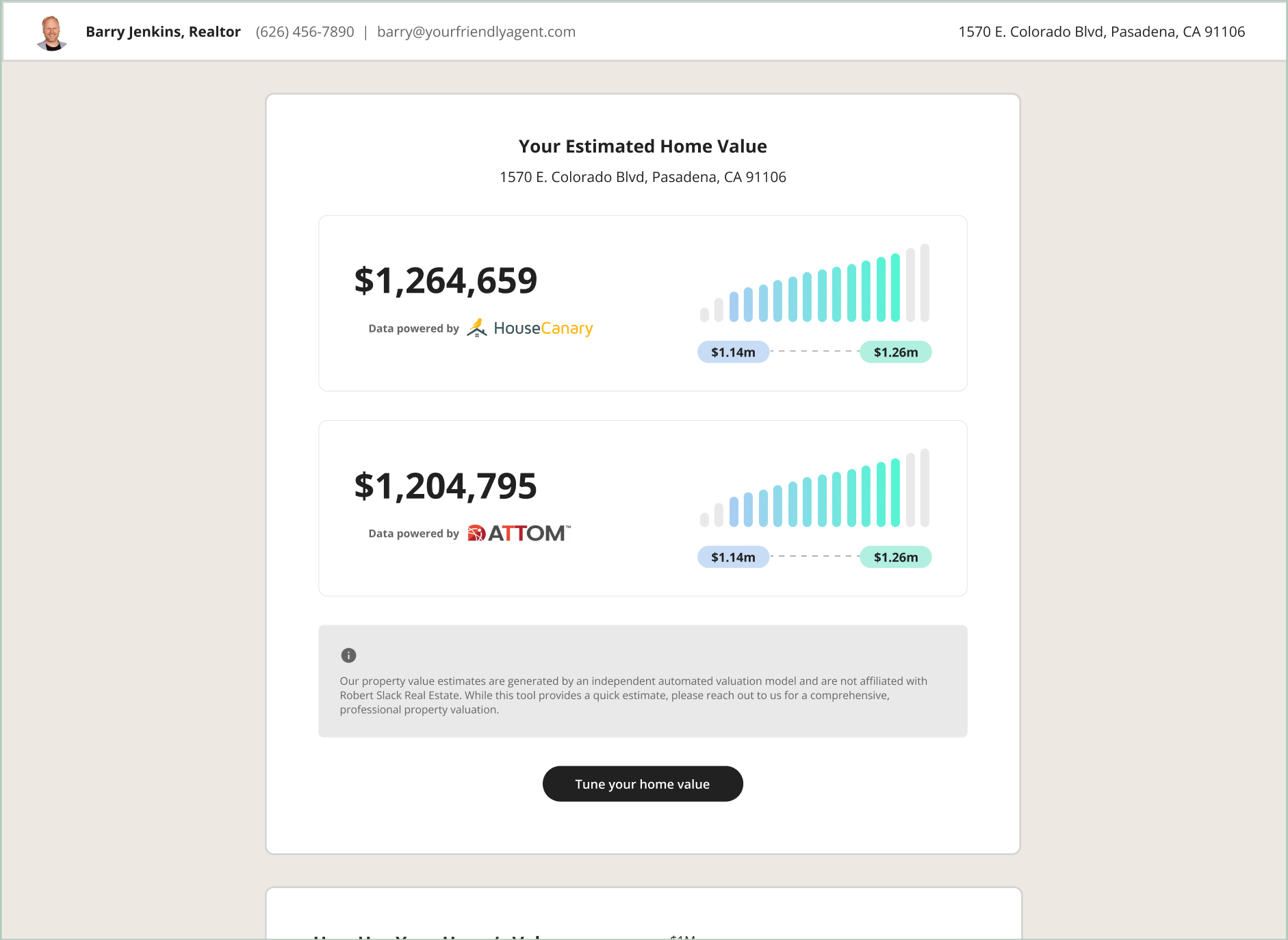
Task: Click the Your Estimated Home Value heading
Action: 643,146
